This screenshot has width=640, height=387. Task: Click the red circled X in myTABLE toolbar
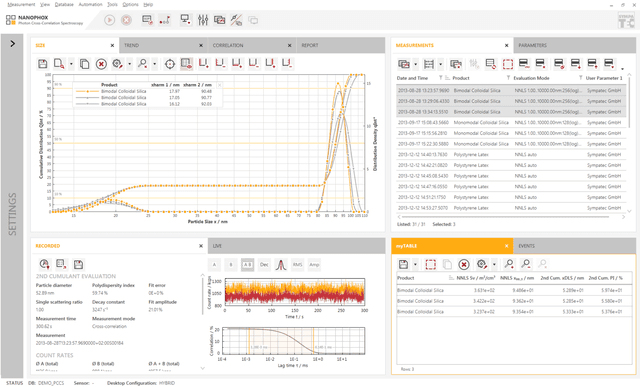pyautogui.click(x=464, y=265)
